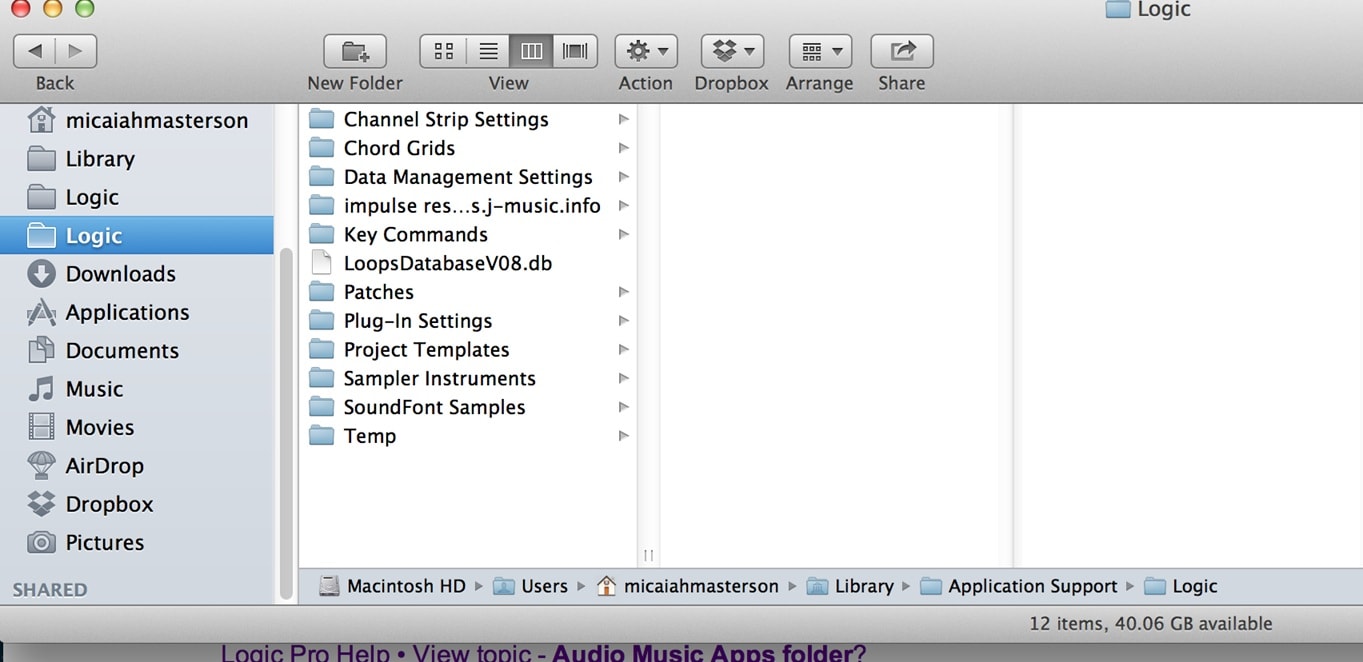Open Audio Music Apps folder link in browser
This screenshot has width=1363, height=662.
pyautogui.click(x=709, y=654)
